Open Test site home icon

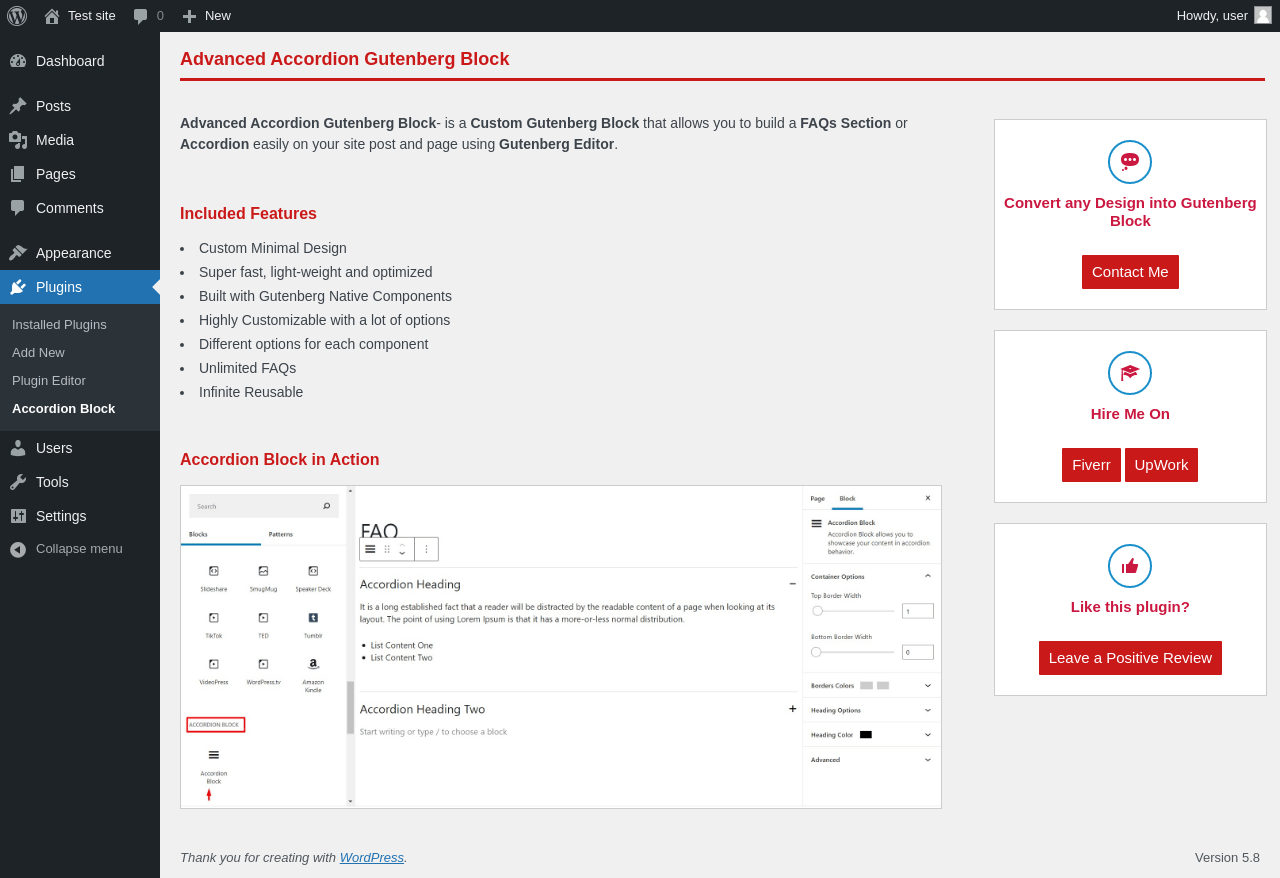[x=52, y=16]
